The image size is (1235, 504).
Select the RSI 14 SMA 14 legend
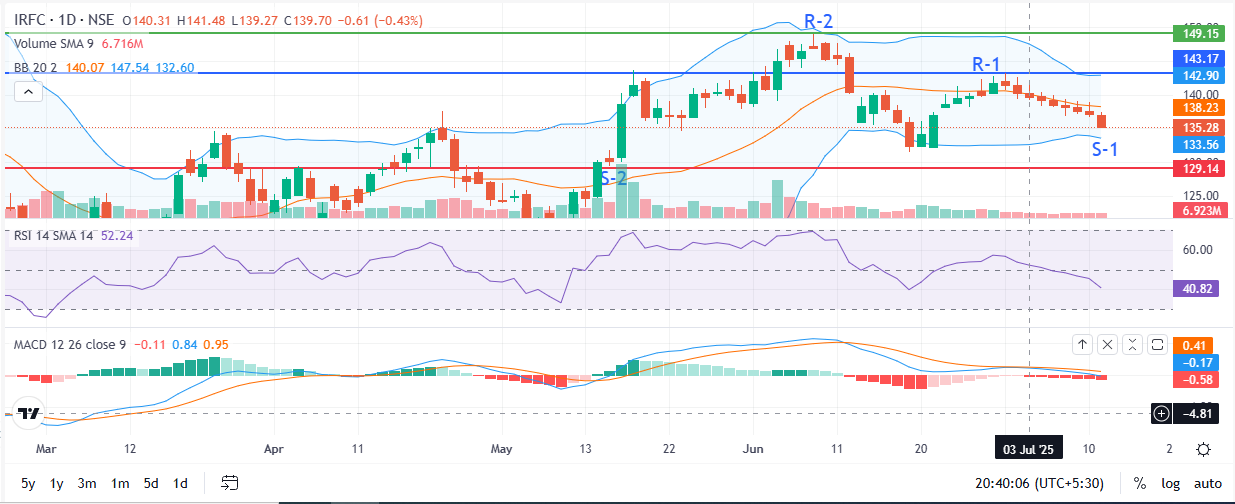pyautogui.click(x=54, y=235)
